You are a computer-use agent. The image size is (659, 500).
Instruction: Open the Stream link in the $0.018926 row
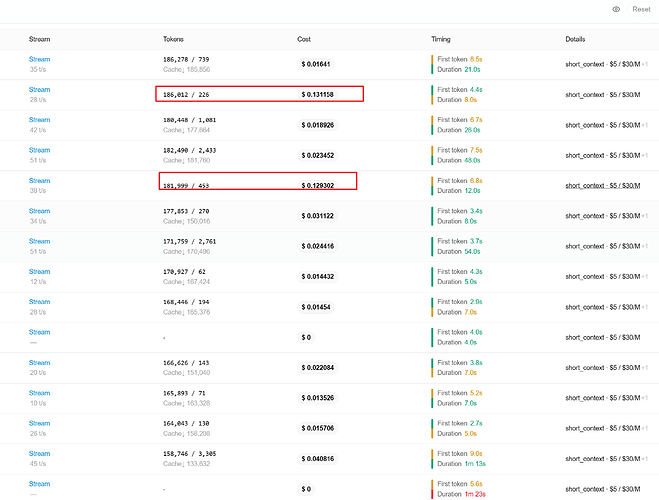[40, 120]
